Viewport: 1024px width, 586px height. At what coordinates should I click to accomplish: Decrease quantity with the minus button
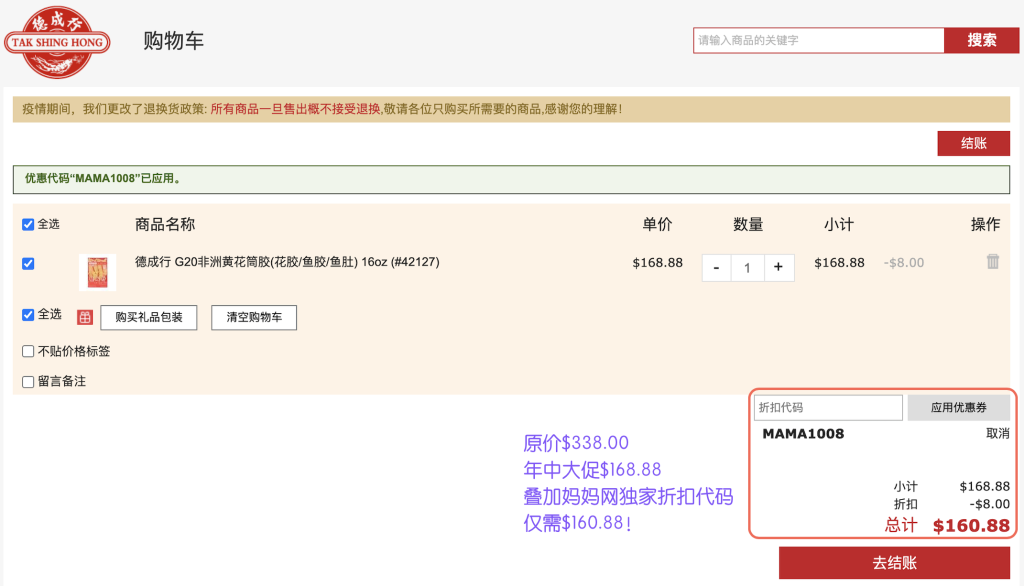(716, 268)
